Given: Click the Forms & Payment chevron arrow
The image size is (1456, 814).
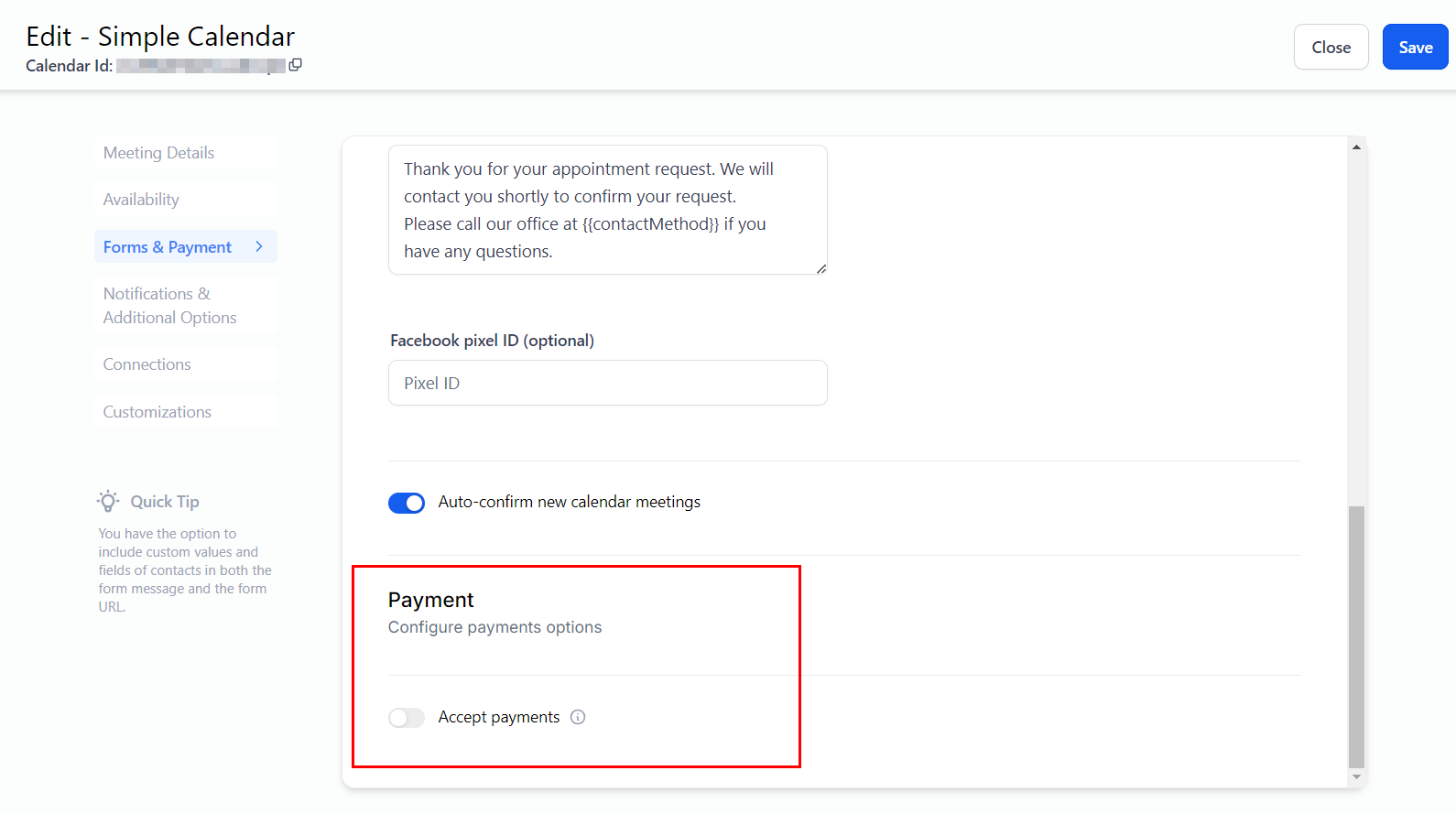Looking at the screenshot, I should pyautogui.click(x=259, y=246).
